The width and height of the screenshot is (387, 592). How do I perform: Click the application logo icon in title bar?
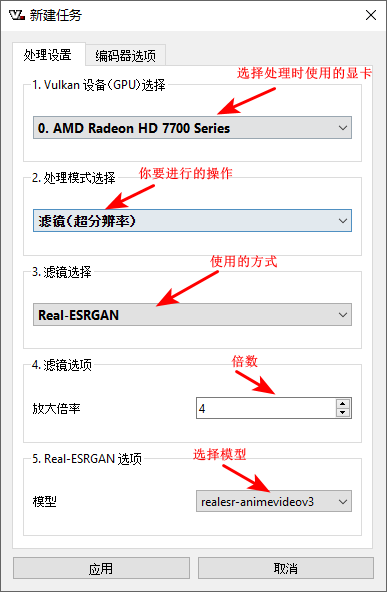pyautogui.click(x=17, y=15)
